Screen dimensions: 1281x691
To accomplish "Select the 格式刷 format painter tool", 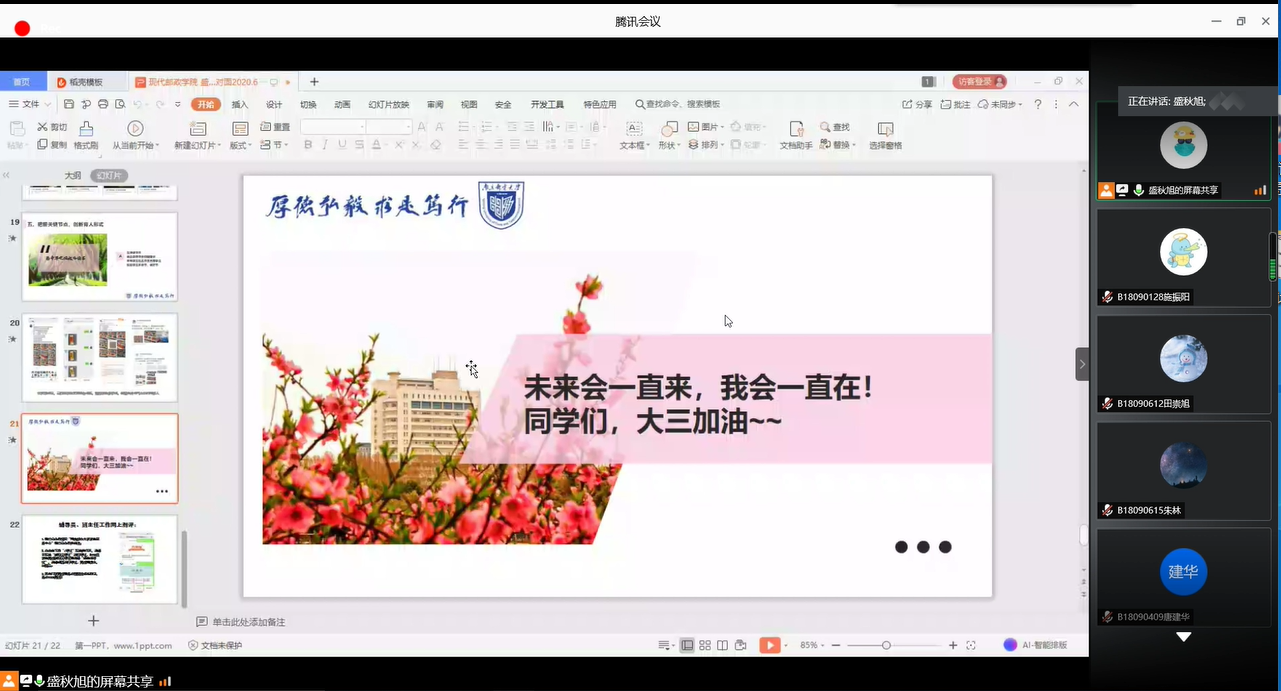I will 86,135.
